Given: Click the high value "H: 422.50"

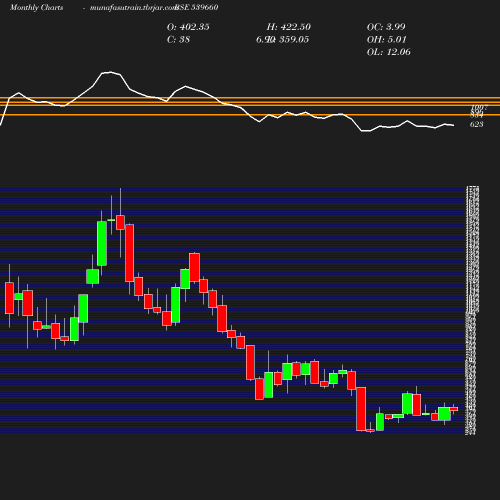Looking at the screenshot, I should tap(289, 27).
